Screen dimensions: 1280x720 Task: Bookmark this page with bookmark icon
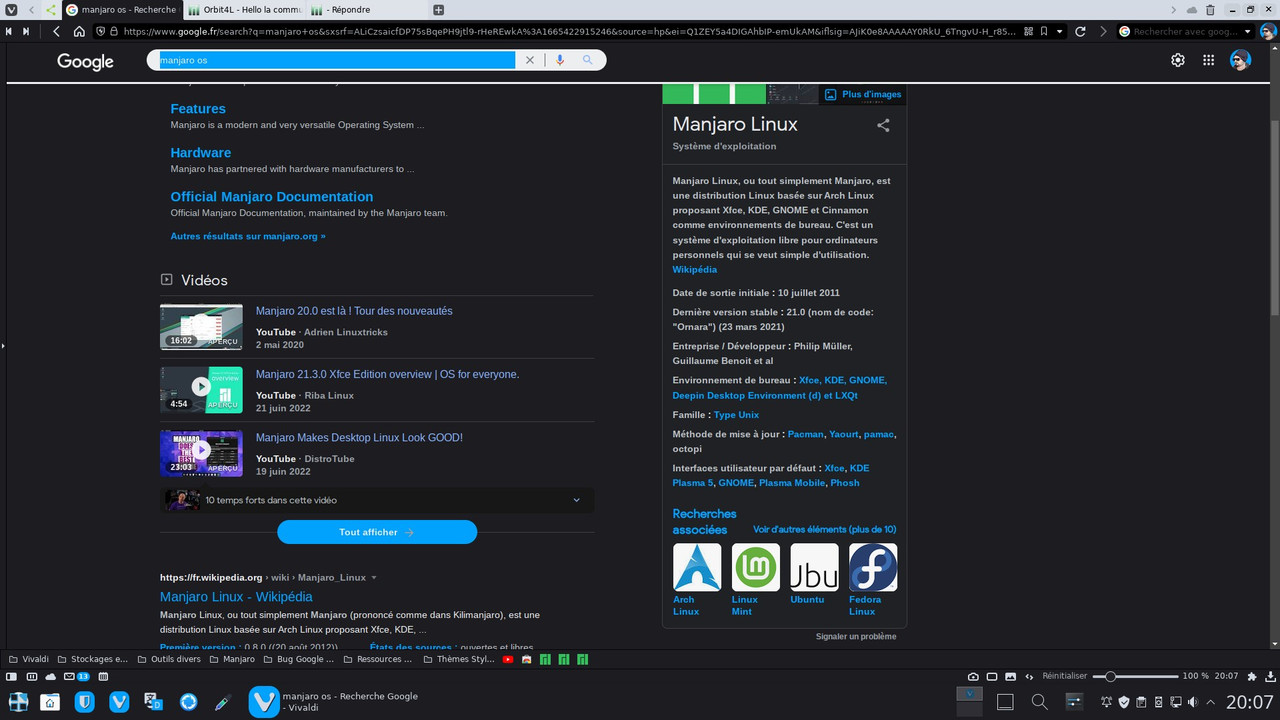(x=1044, y=31)
